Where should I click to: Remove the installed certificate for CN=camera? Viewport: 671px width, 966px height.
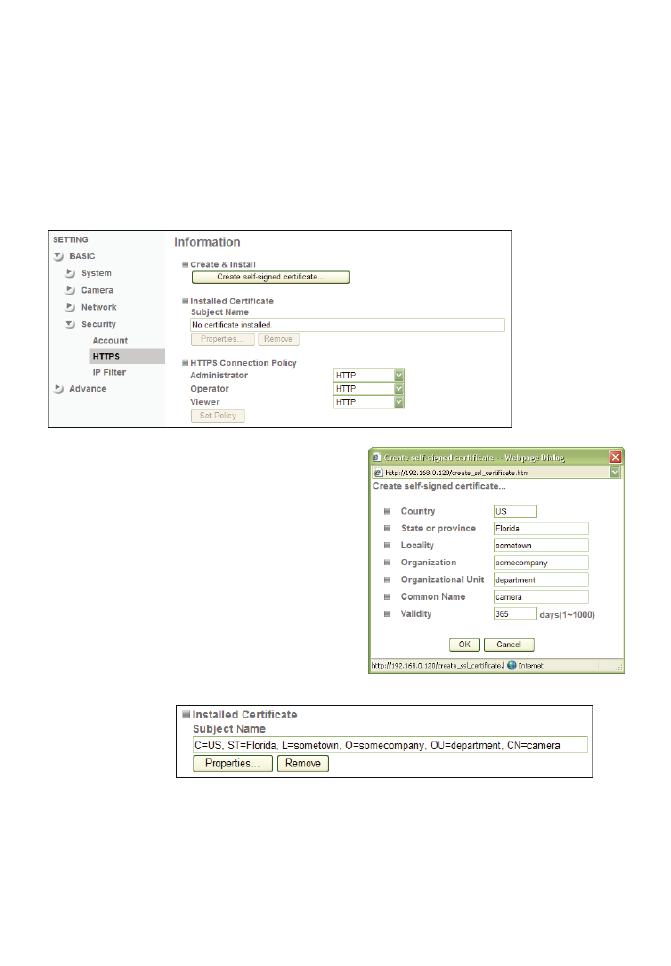pyautogui.click(x=302, y=763)
